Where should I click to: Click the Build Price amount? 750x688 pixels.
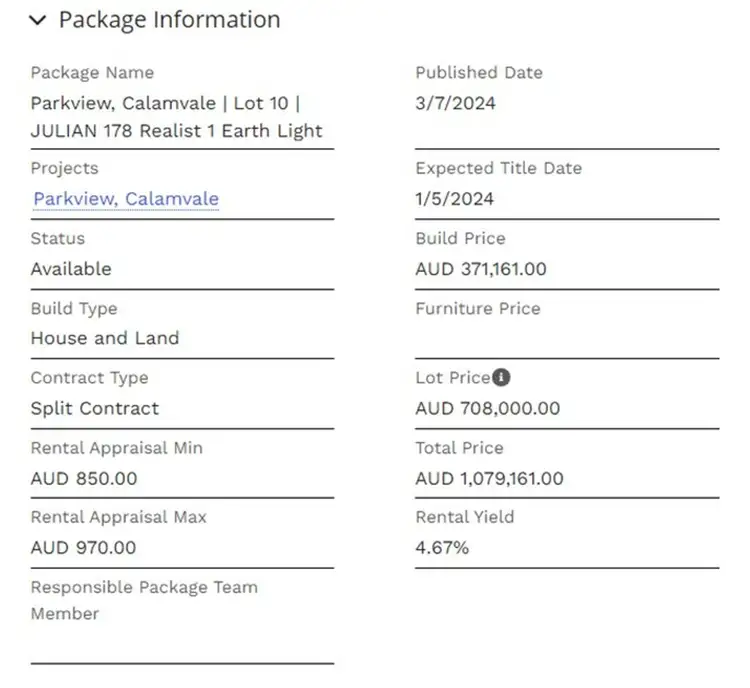click(481, 269)
